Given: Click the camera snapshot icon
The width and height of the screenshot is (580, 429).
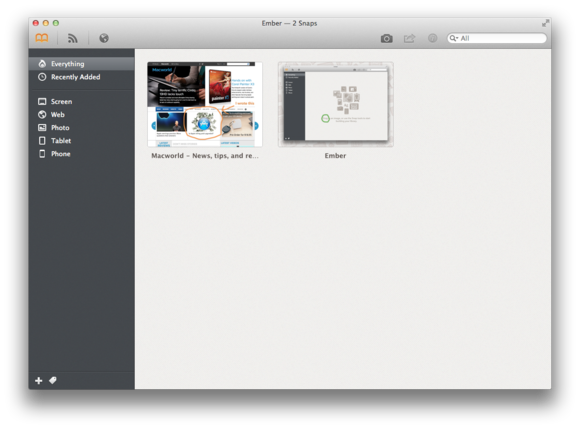Looking at the screenshot, I should (387, 38).
